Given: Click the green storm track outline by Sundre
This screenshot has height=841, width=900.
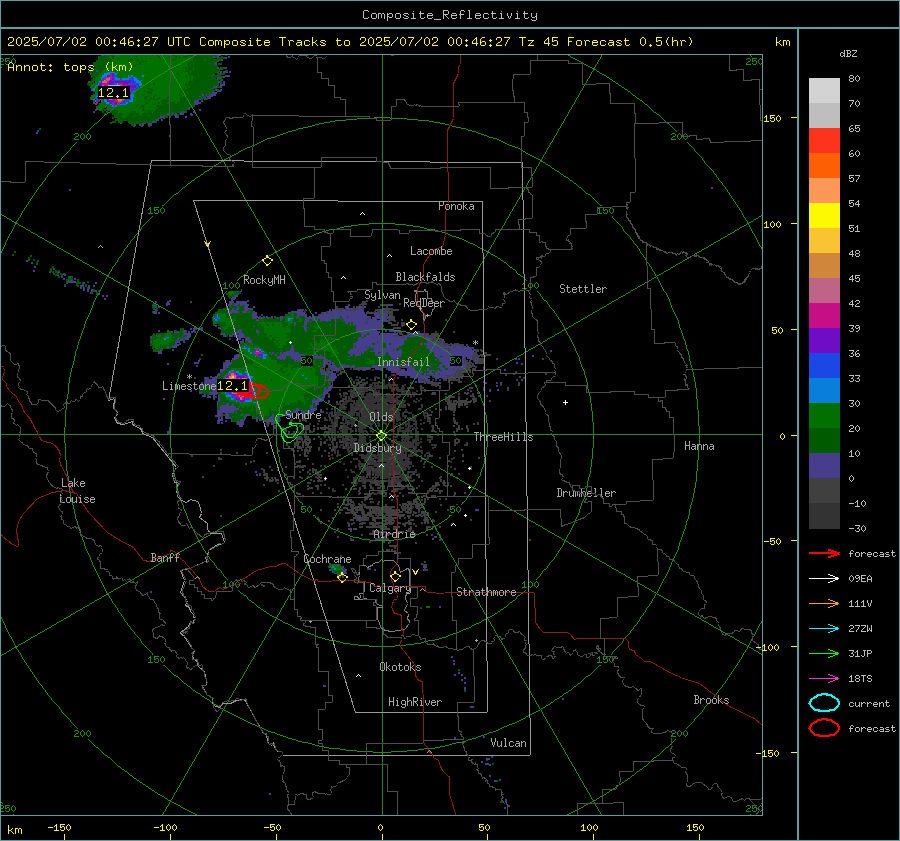Looking at the screenshot, I should pos(290,428).
